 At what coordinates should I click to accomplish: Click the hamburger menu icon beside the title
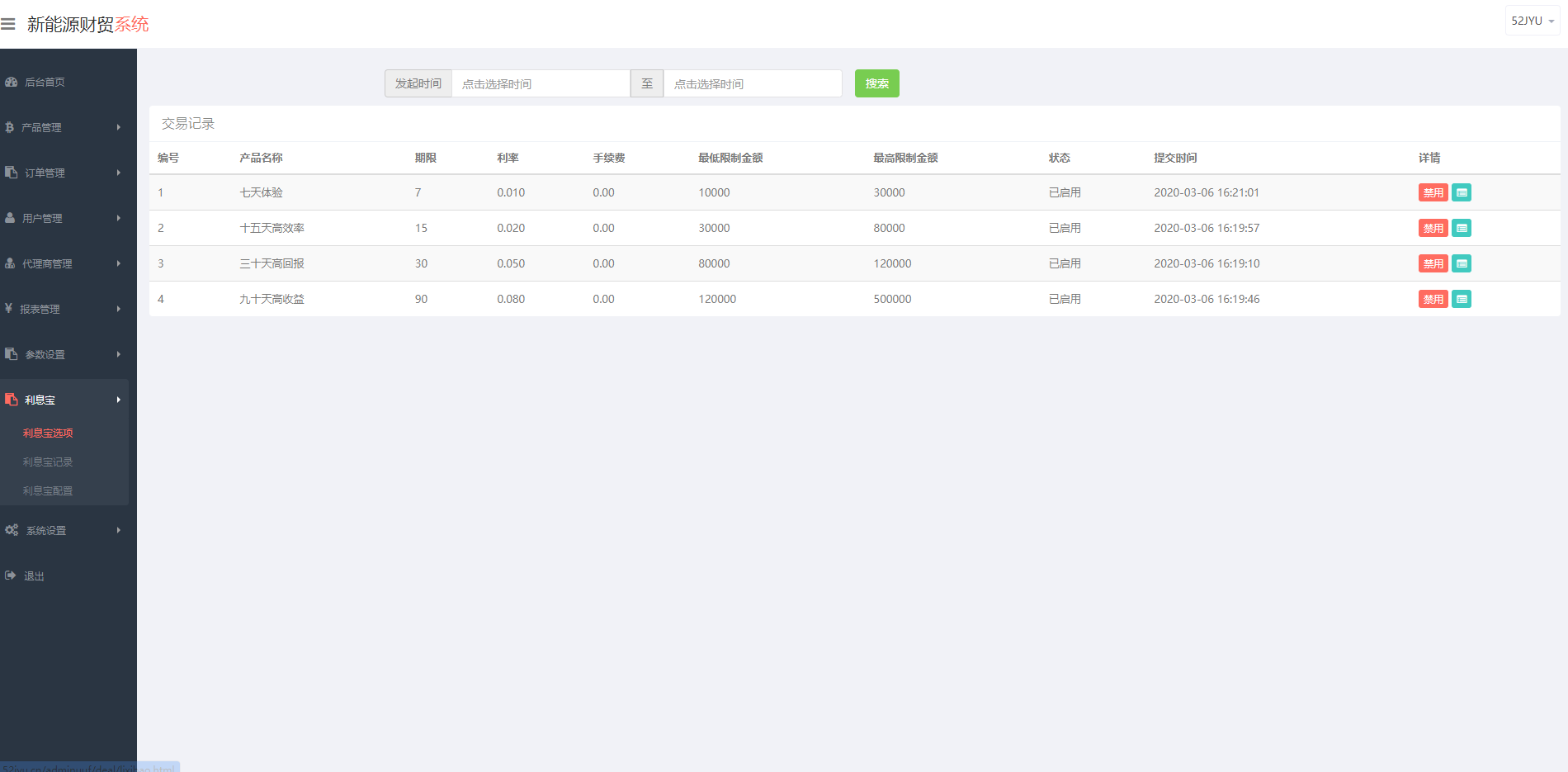click(8, 24)
